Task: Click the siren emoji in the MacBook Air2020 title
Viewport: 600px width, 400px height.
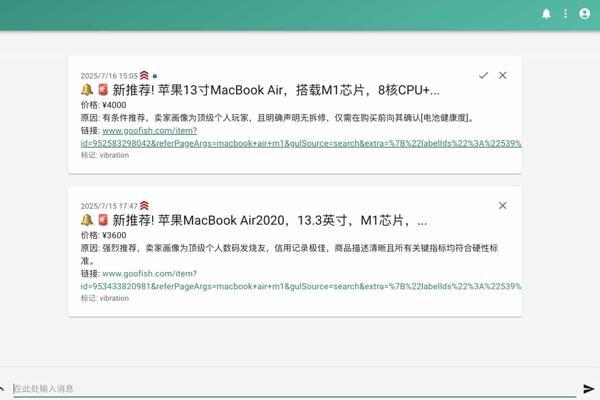Action: (x=103, y=220)
